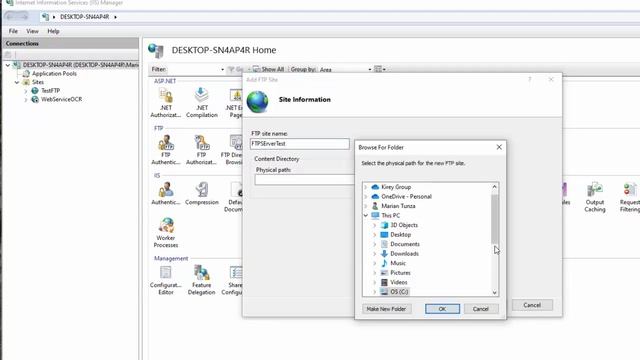This screenshot has height=360, width=640.
Task: Open the Configuration Editor icon
Action: 165,280
